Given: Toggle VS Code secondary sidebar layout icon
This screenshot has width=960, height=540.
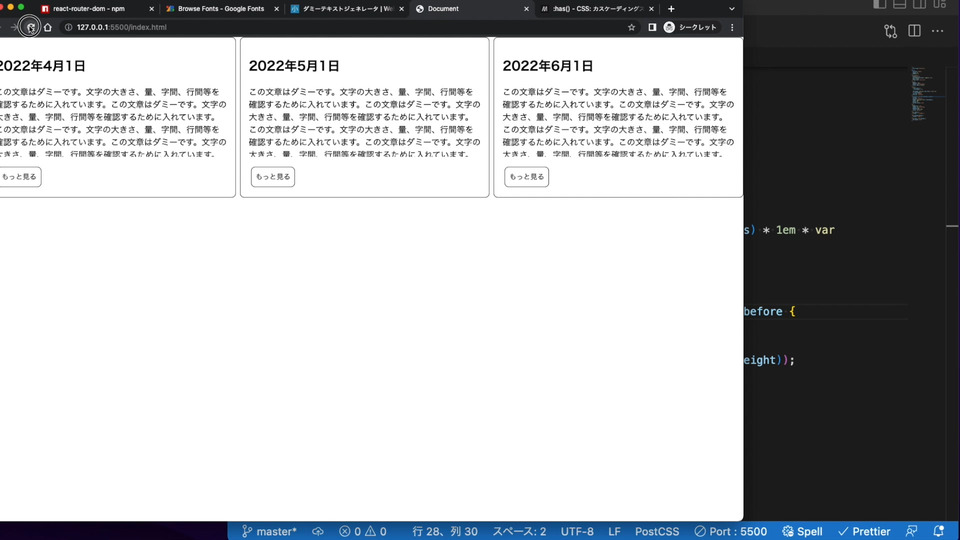Looking at the screenshot, I should (920, 4).
